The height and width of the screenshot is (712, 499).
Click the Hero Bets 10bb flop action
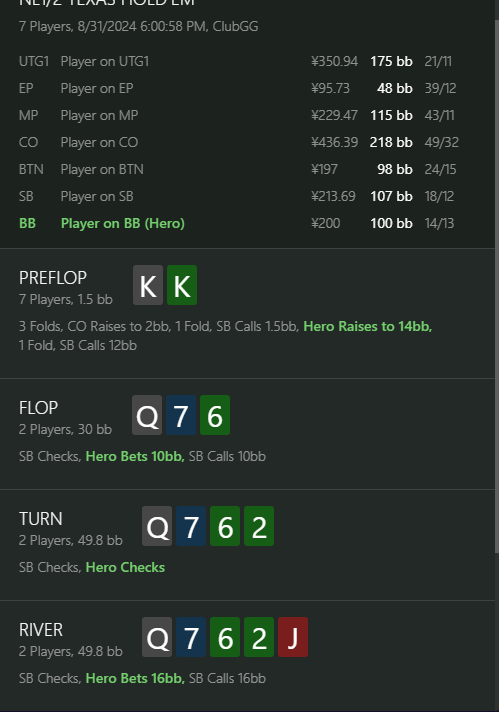pos(135,456)
